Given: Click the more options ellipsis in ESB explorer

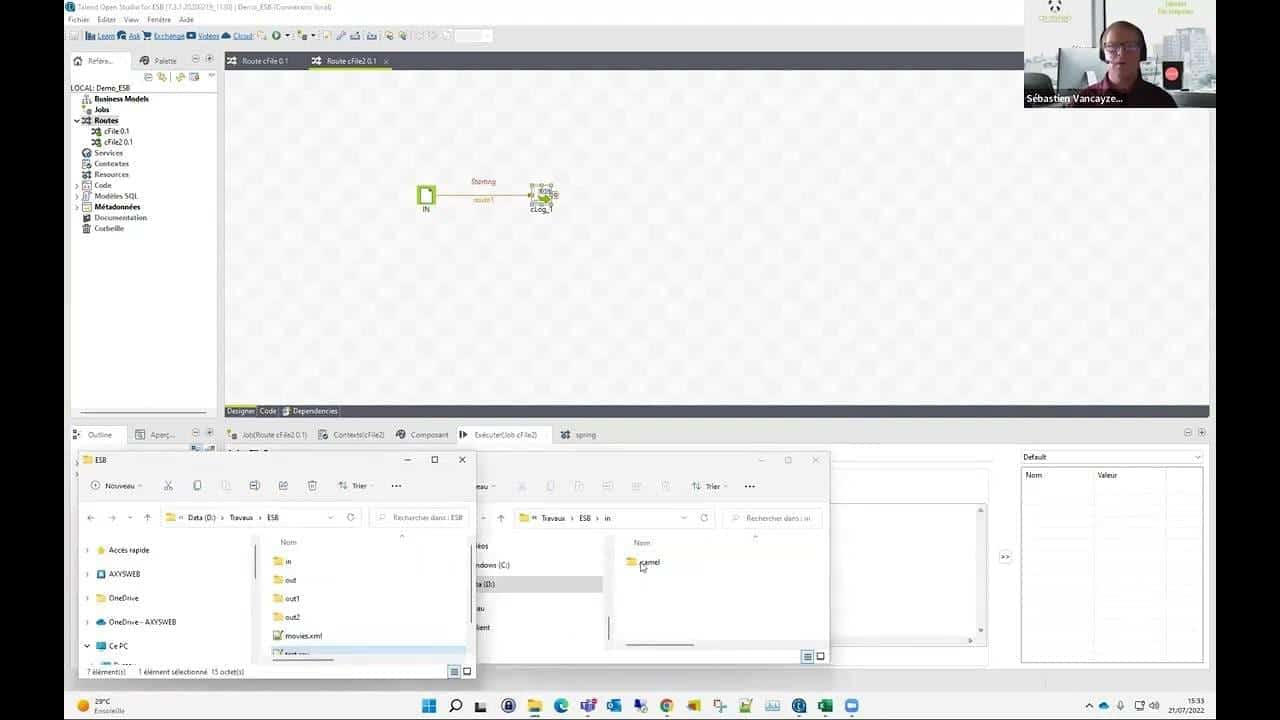Looking at the screenshot, I should click(x=396, y=486).
